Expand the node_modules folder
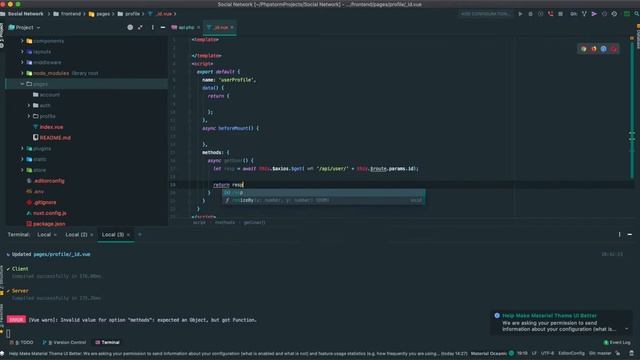The image size is (640, 360). pyautogui.click(x=22, y=73)
